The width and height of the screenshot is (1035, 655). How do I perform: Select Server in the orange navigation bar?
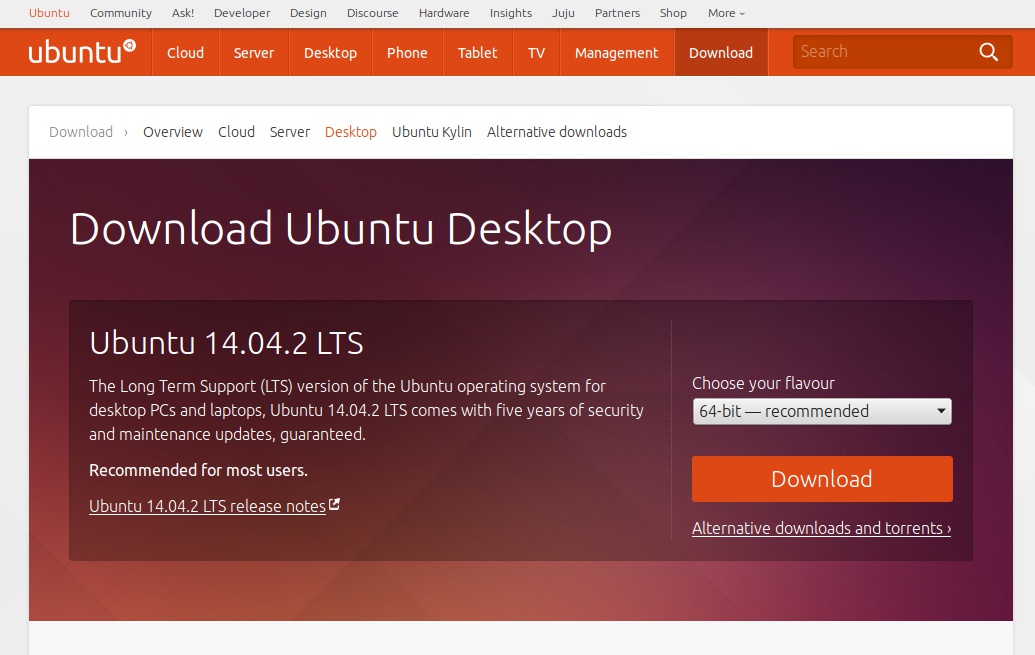254,53
